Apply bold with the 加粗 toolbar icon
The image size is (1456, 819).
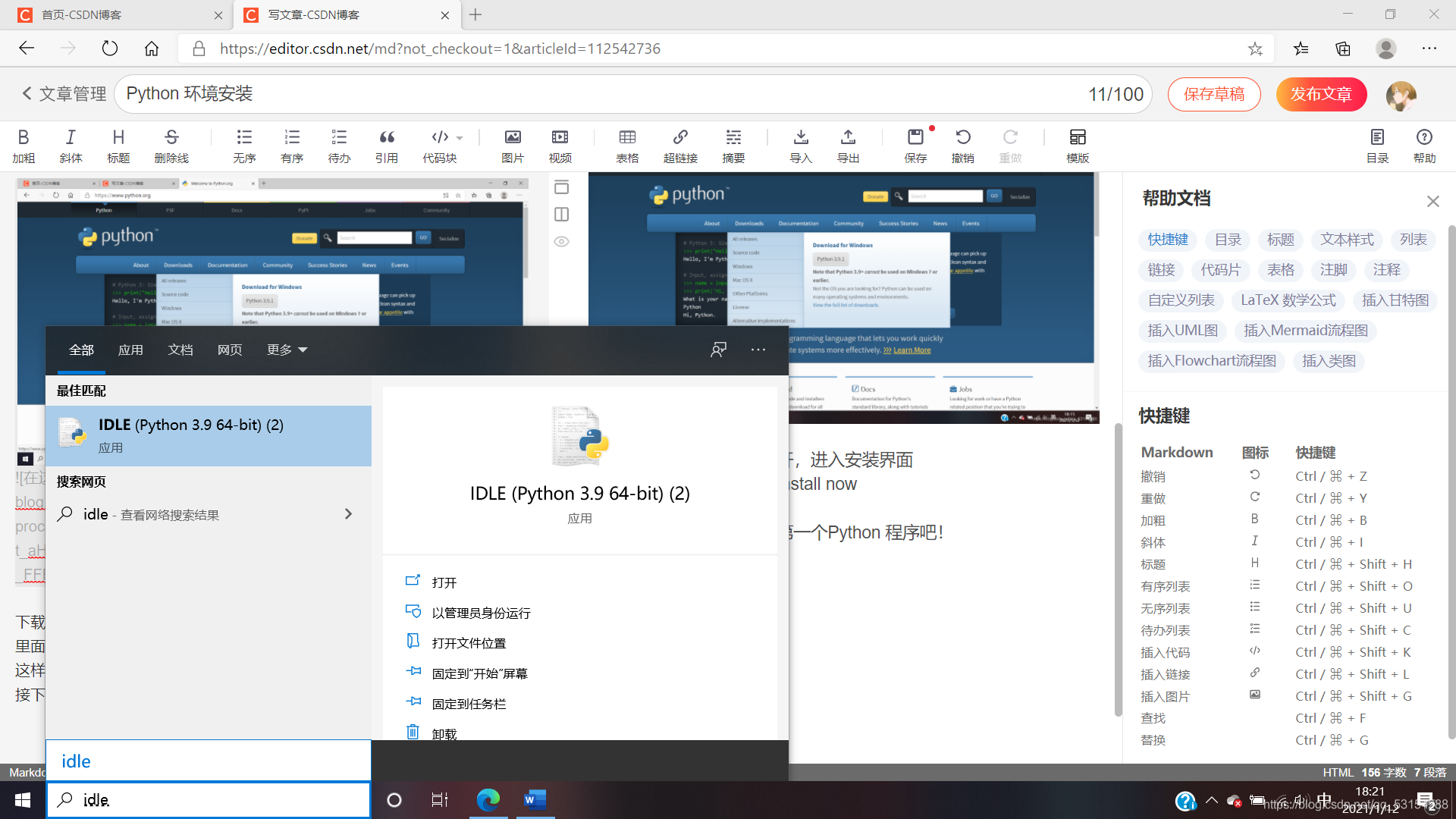click(x=24, y=146)
